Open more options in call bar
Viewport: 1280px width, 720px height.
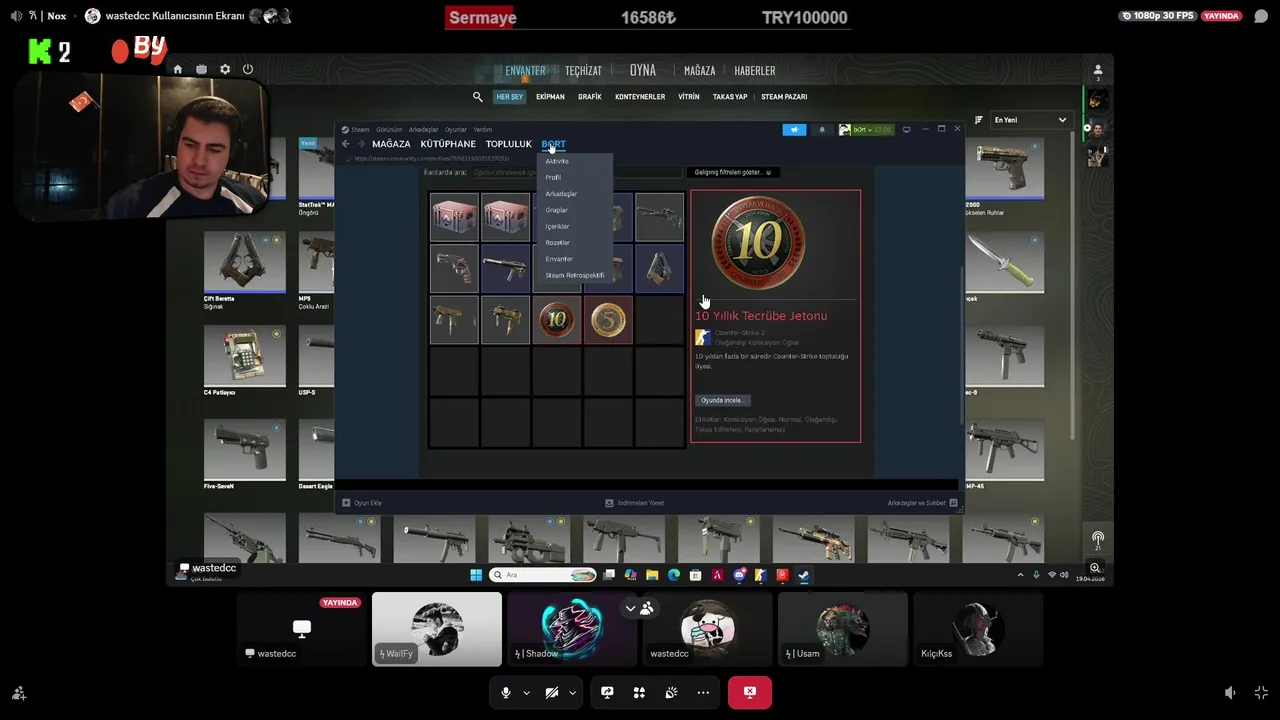pyautogui.click(x=703, y=692)
